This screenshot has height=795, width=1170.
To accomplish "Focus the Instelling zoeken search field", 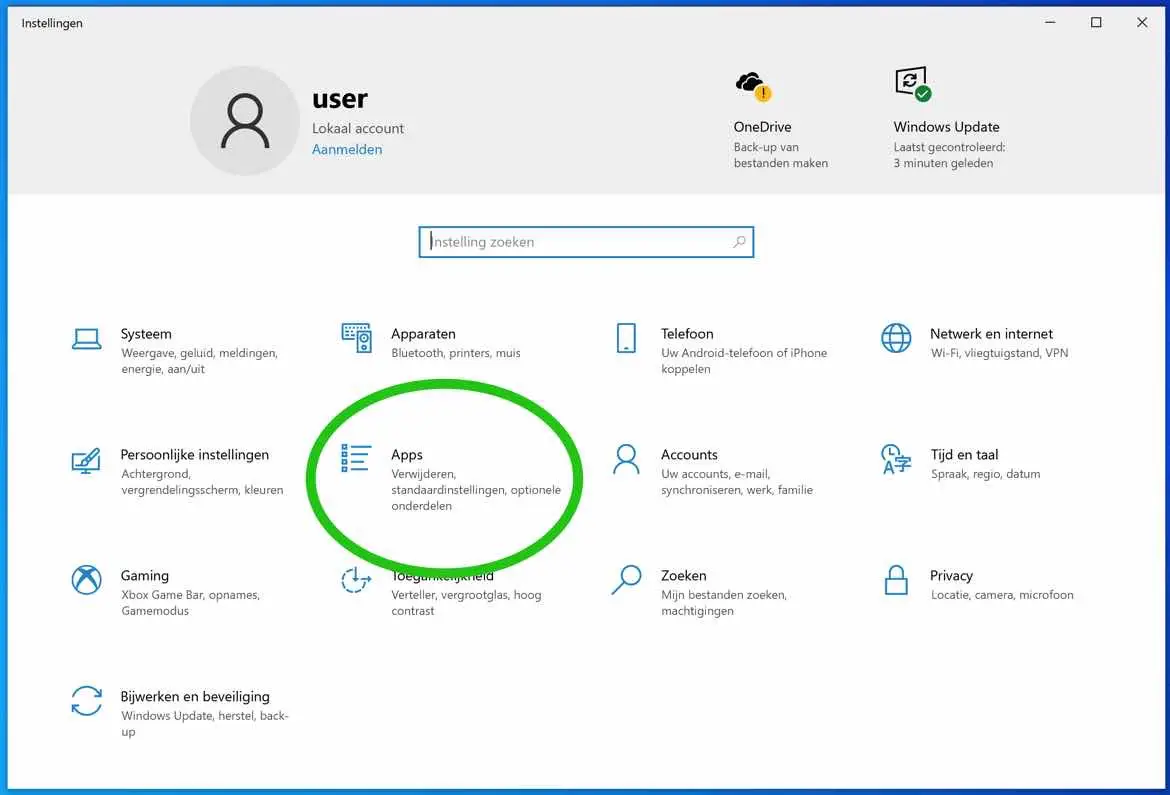I will pos(586,242).
